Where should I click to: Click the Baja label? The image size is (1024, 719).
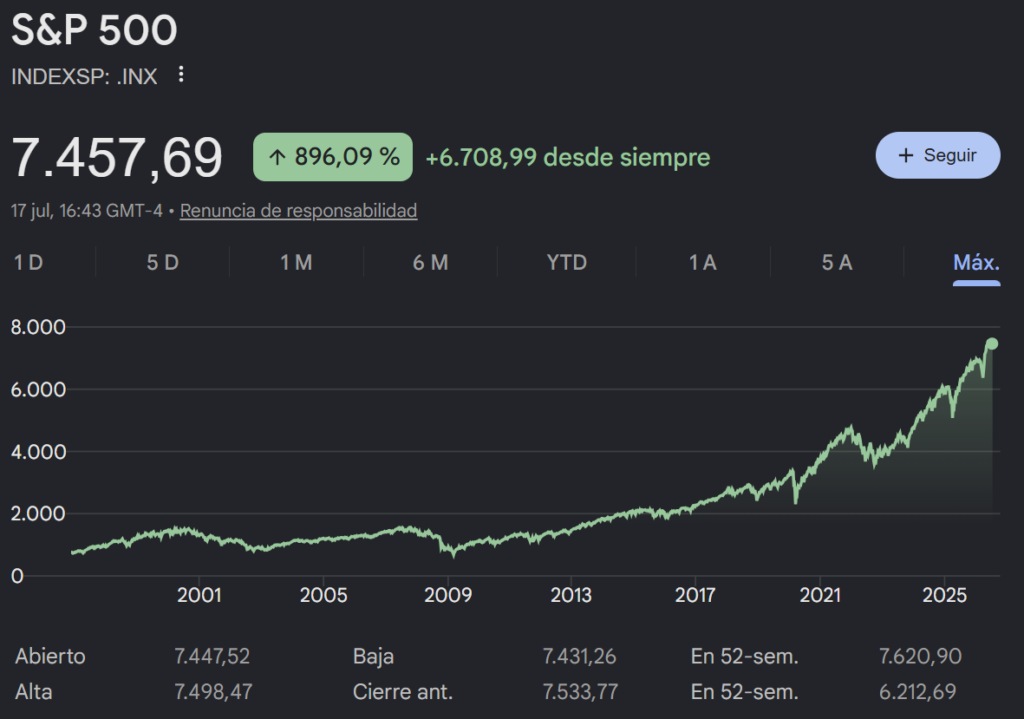(x=373, y=656)
